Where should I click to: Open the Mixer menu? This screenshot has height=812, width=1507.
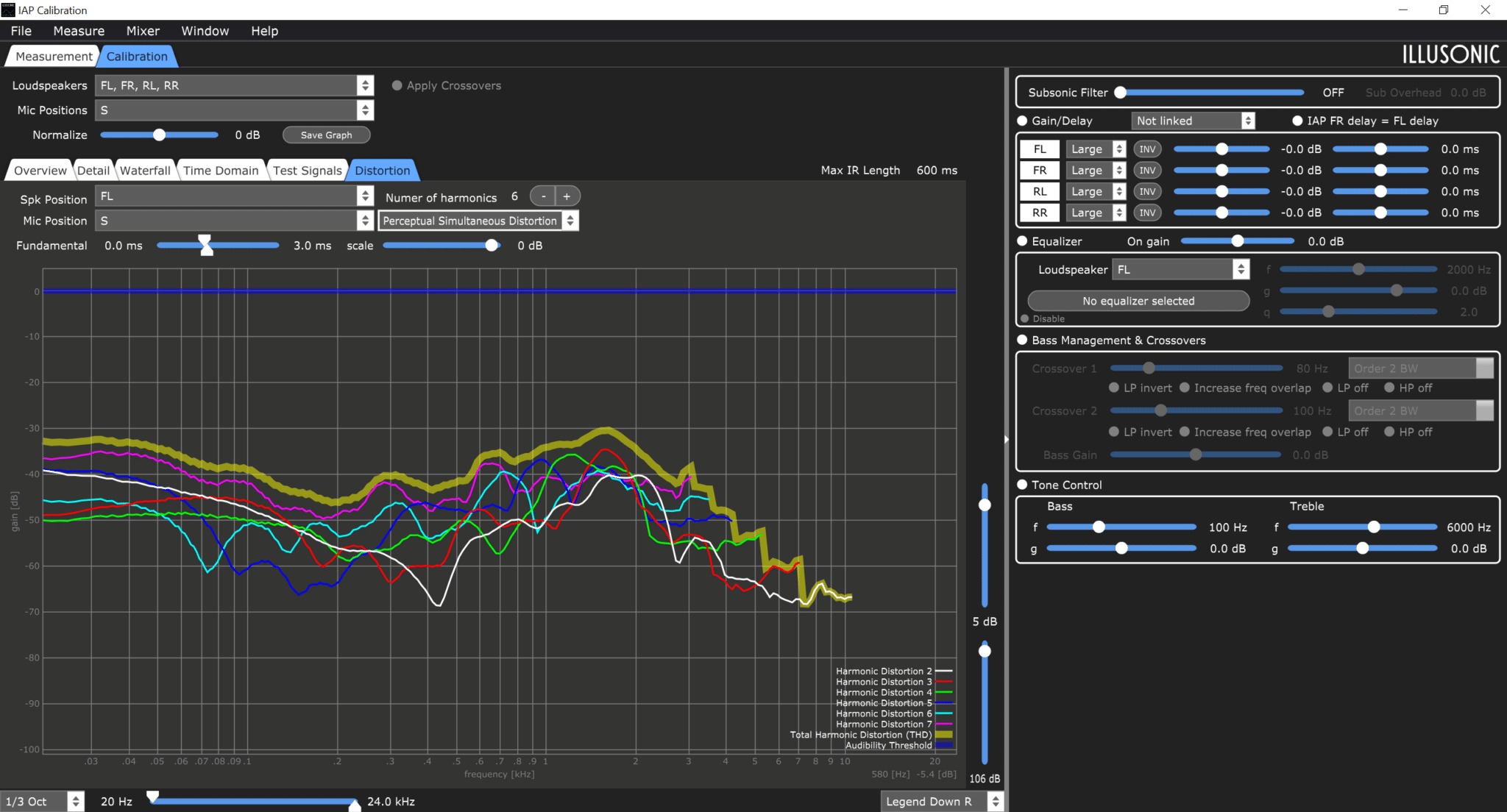(143, 31)
